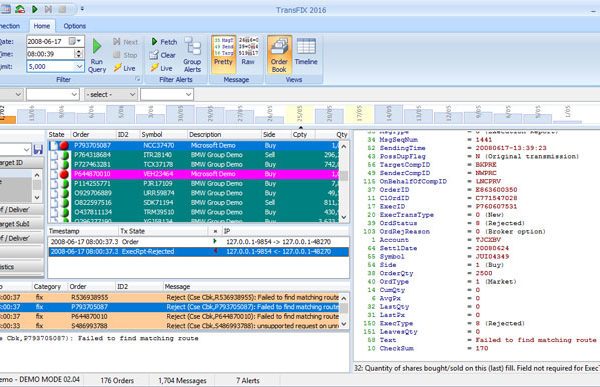Open the empty dropdown left of '- select -'
Image resolution: width=600 pixels, height=387 pixels.
(x=52, y=94)
